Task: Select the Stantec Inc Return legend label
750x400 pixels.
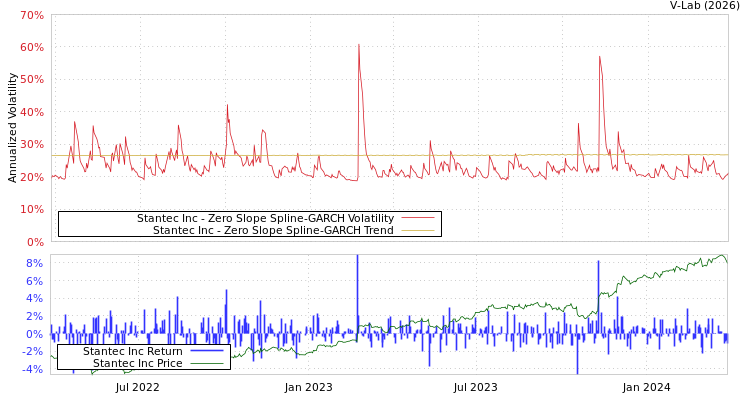Action: click(132, 351)
